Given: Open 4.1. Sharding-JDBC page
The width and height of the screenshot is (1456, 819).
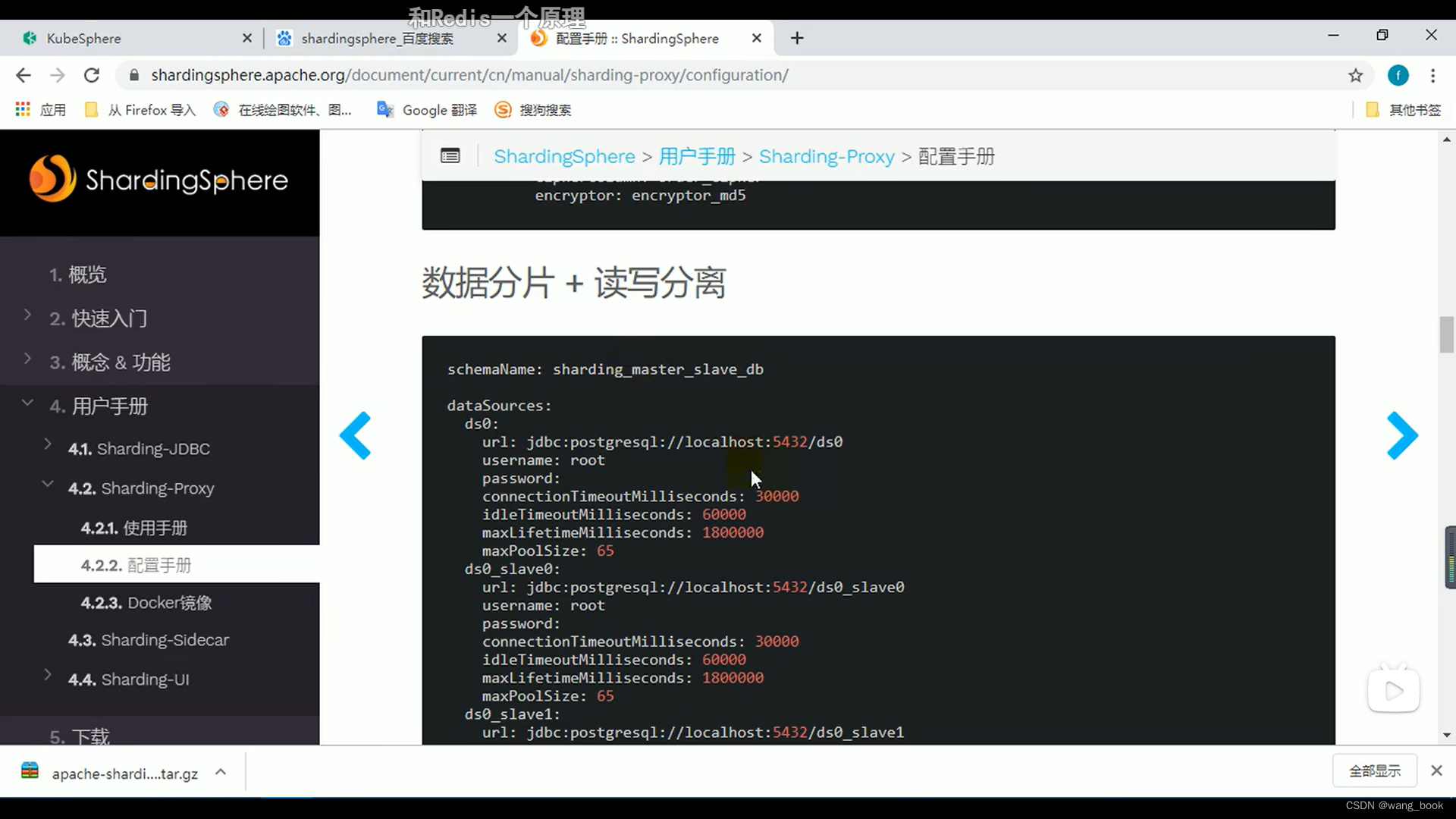Looking at the screenshot, I should tap(139, 449).
